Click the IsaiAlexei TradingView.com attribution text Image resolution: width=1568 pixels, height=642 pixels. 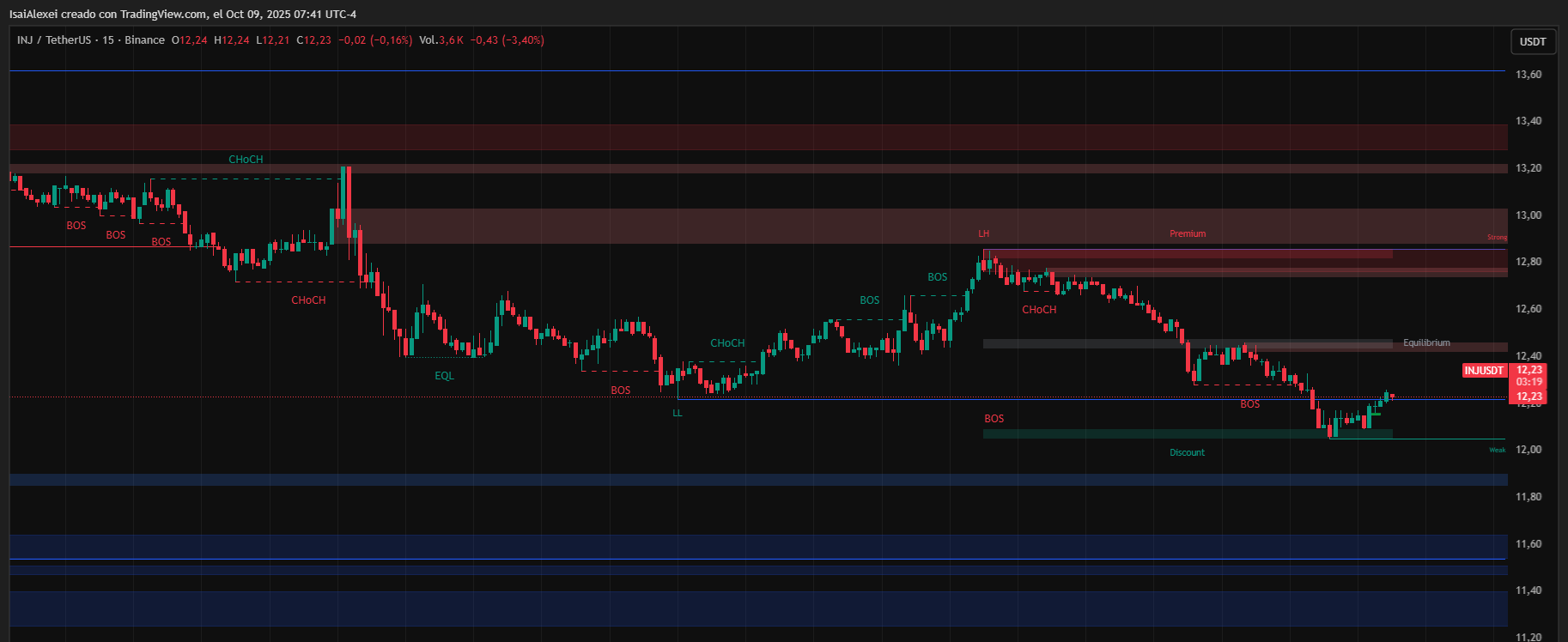[x=183, y=14]
